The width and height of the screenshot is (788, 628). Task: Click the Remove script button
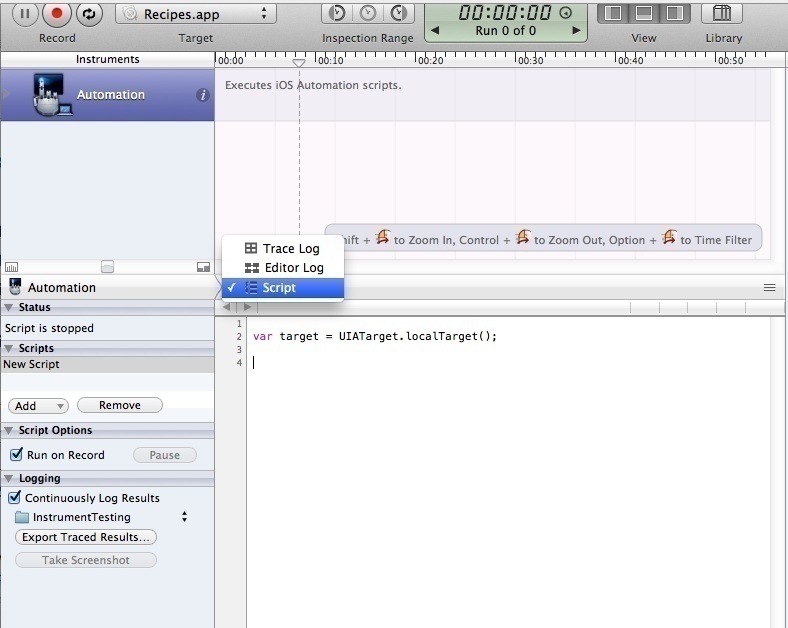(x=120, y=405)
